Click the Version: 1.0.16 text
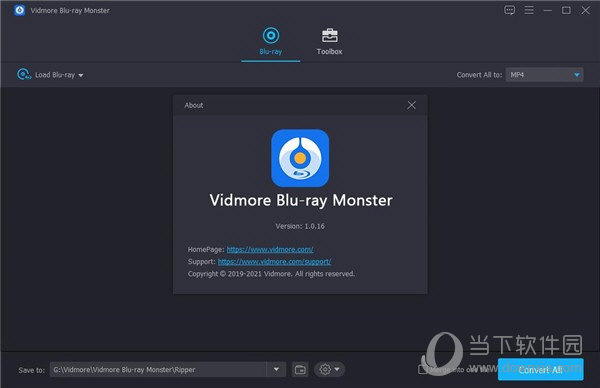Viewport: 600px width, 388px height. click(300, 226)
